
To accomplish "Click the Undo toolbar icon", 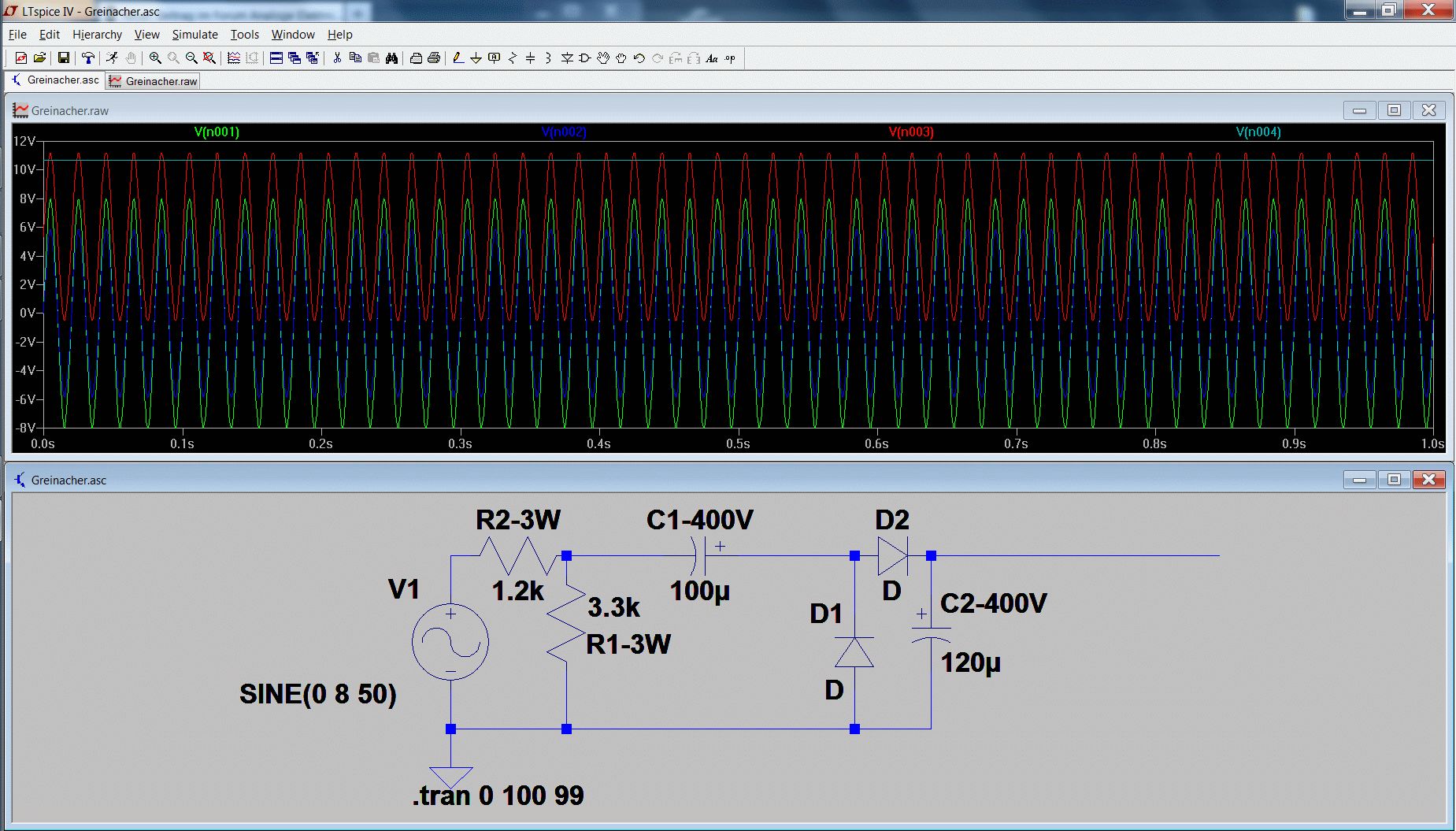I will (639, 58).
